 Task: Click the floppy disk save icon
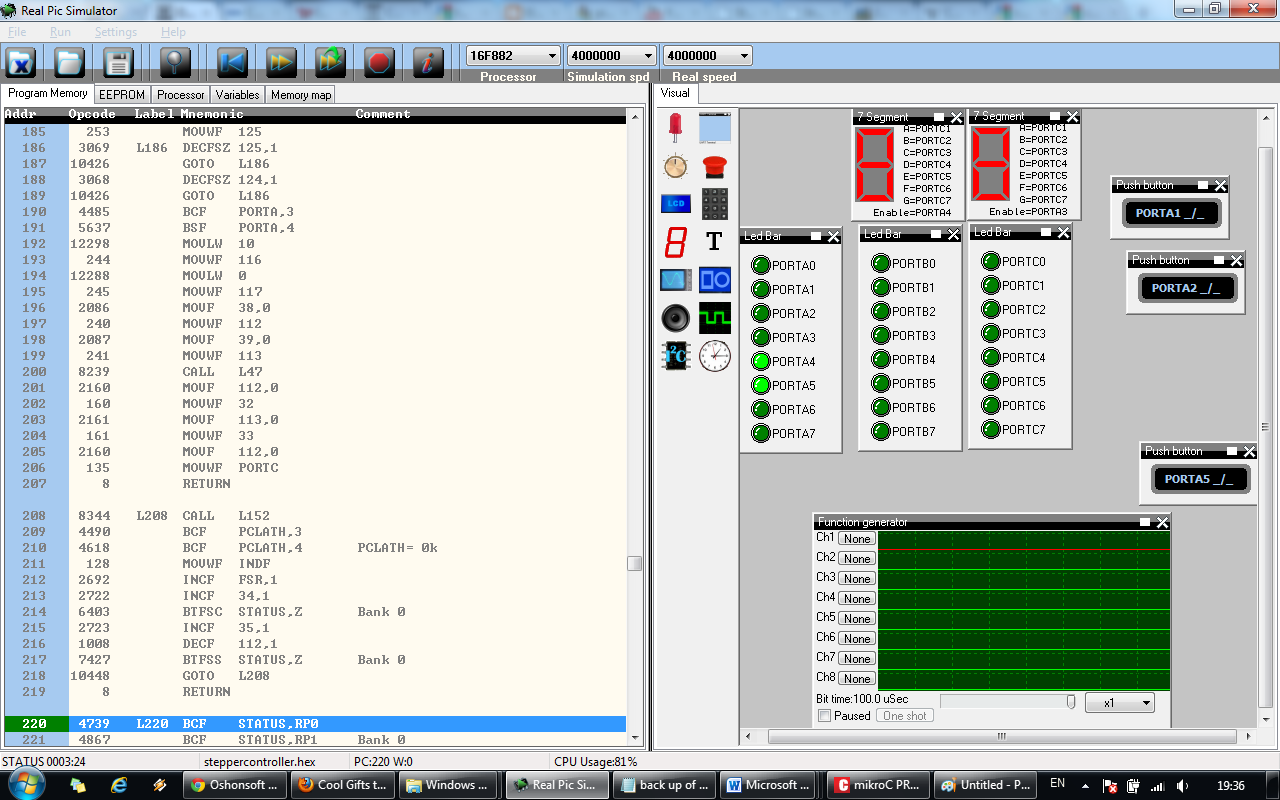[x=118, y=62]
